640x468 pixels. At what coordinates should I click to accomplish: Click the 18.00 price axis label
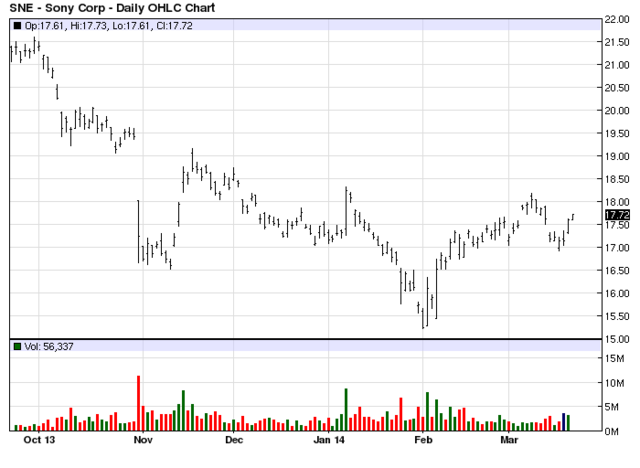(x=617, y=202)
